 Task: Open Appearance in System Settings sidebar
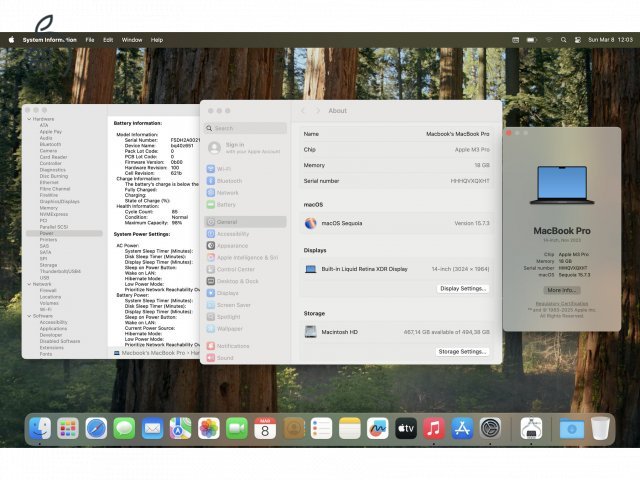(x=245, y=245)
